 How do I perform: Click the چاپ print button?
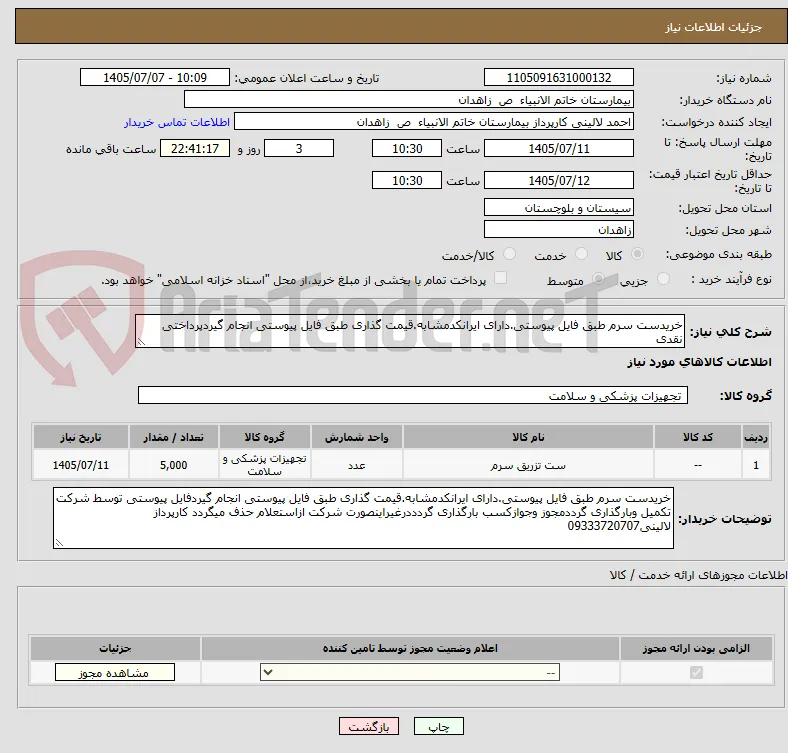(439, 727)
